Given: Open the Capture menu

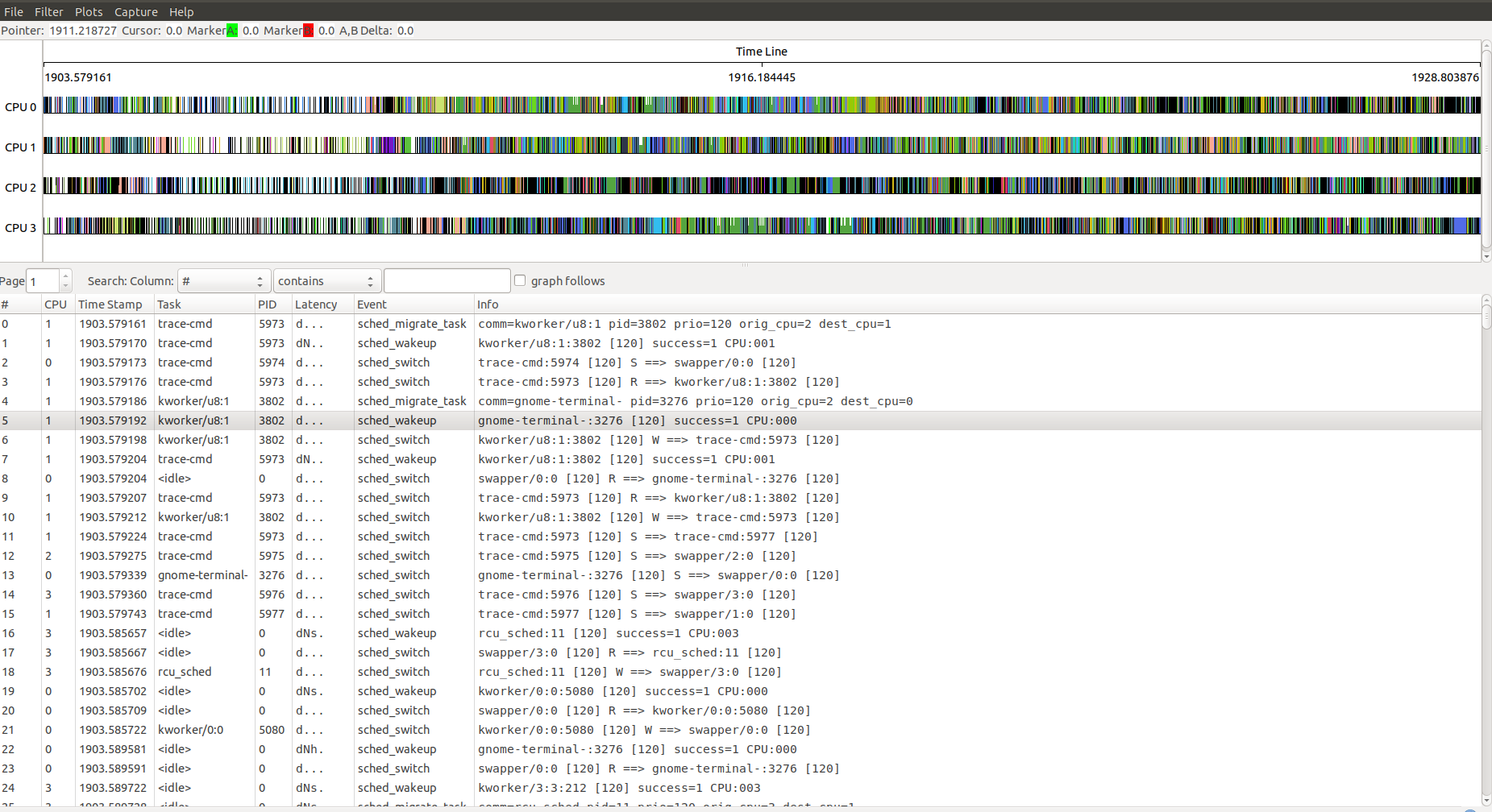Looking at the screenshot, I should (135, 11).
